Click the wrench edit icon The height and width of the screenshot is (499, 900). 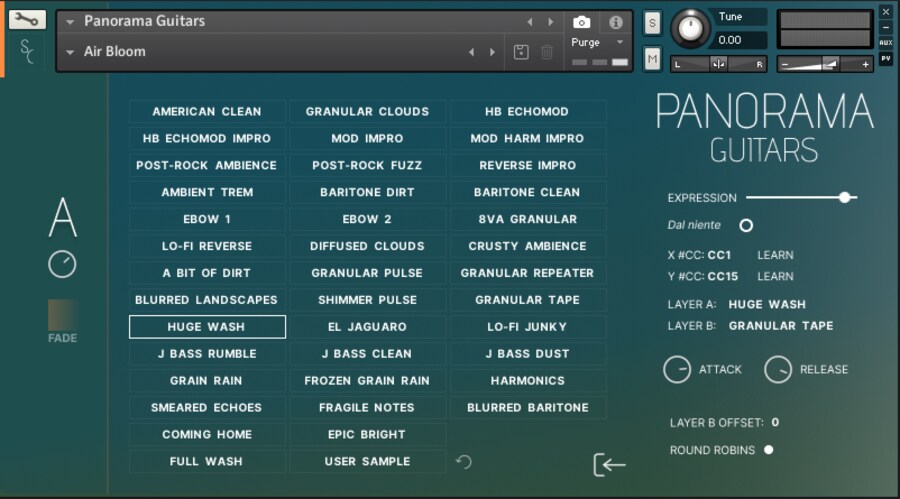point(27,19)
